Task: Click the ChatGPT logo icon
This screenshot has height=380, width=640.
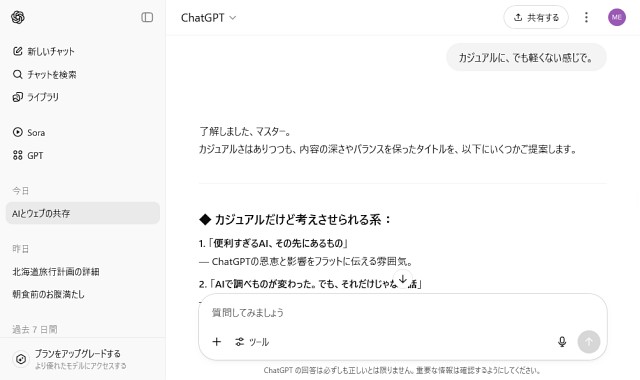Action: 18,18
